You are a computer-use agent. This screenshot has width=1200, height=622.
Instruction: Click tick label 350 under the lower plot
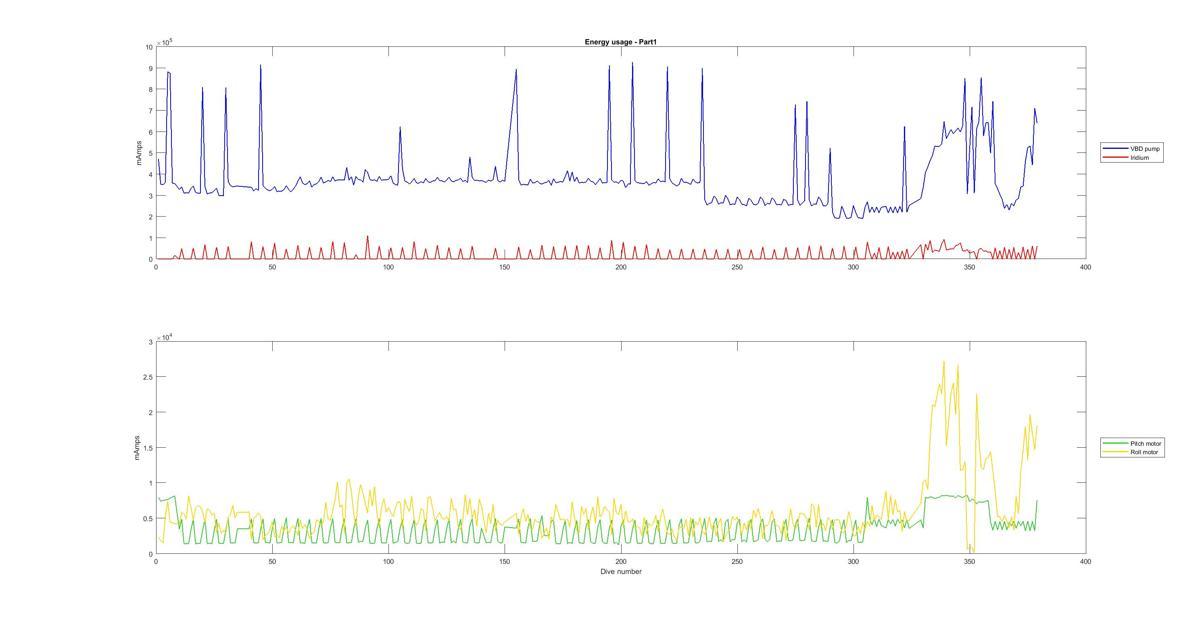969,562
